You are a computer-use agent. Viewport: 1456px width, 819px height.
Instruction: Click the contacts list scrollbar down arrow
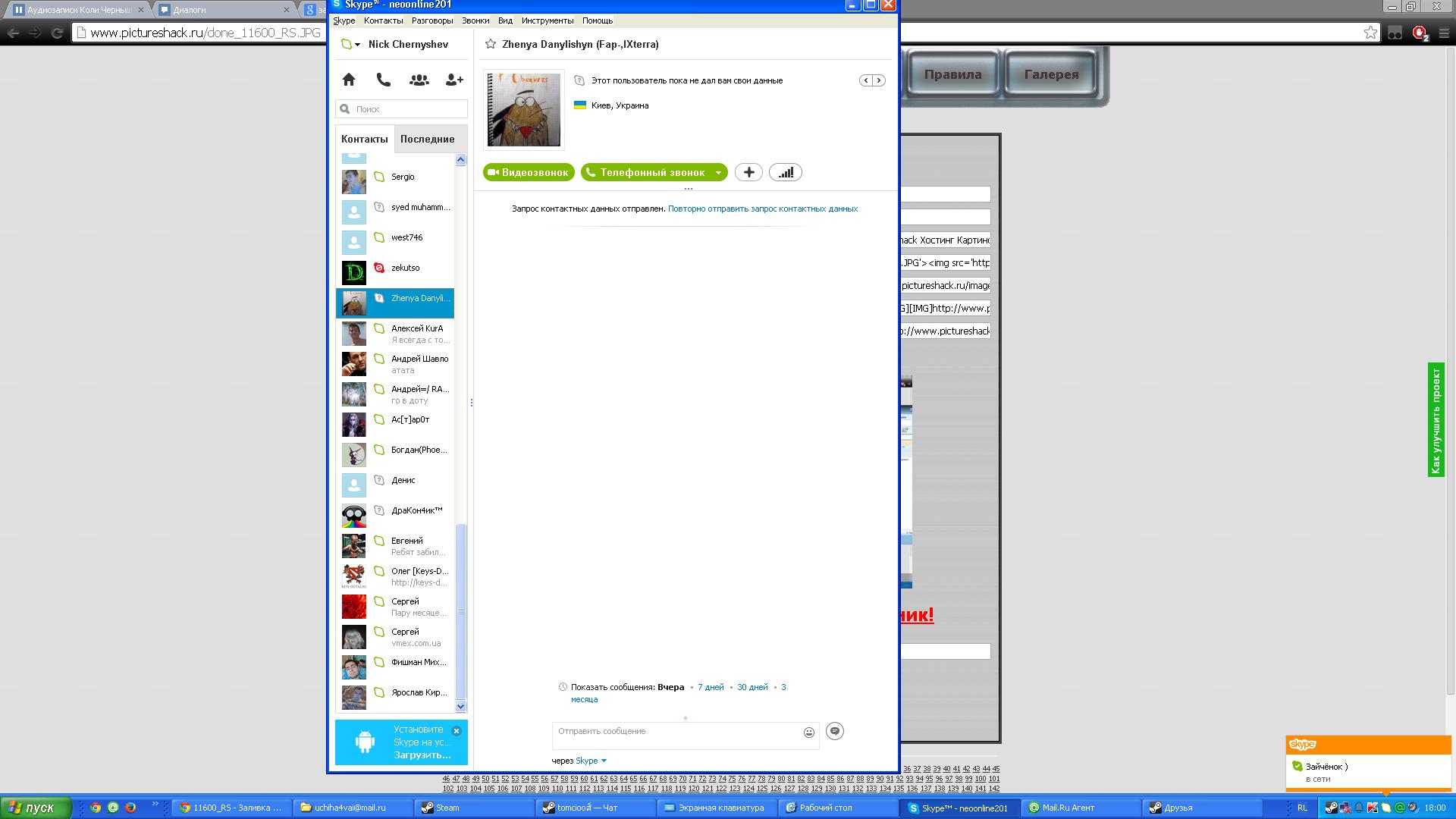(460, 706)
